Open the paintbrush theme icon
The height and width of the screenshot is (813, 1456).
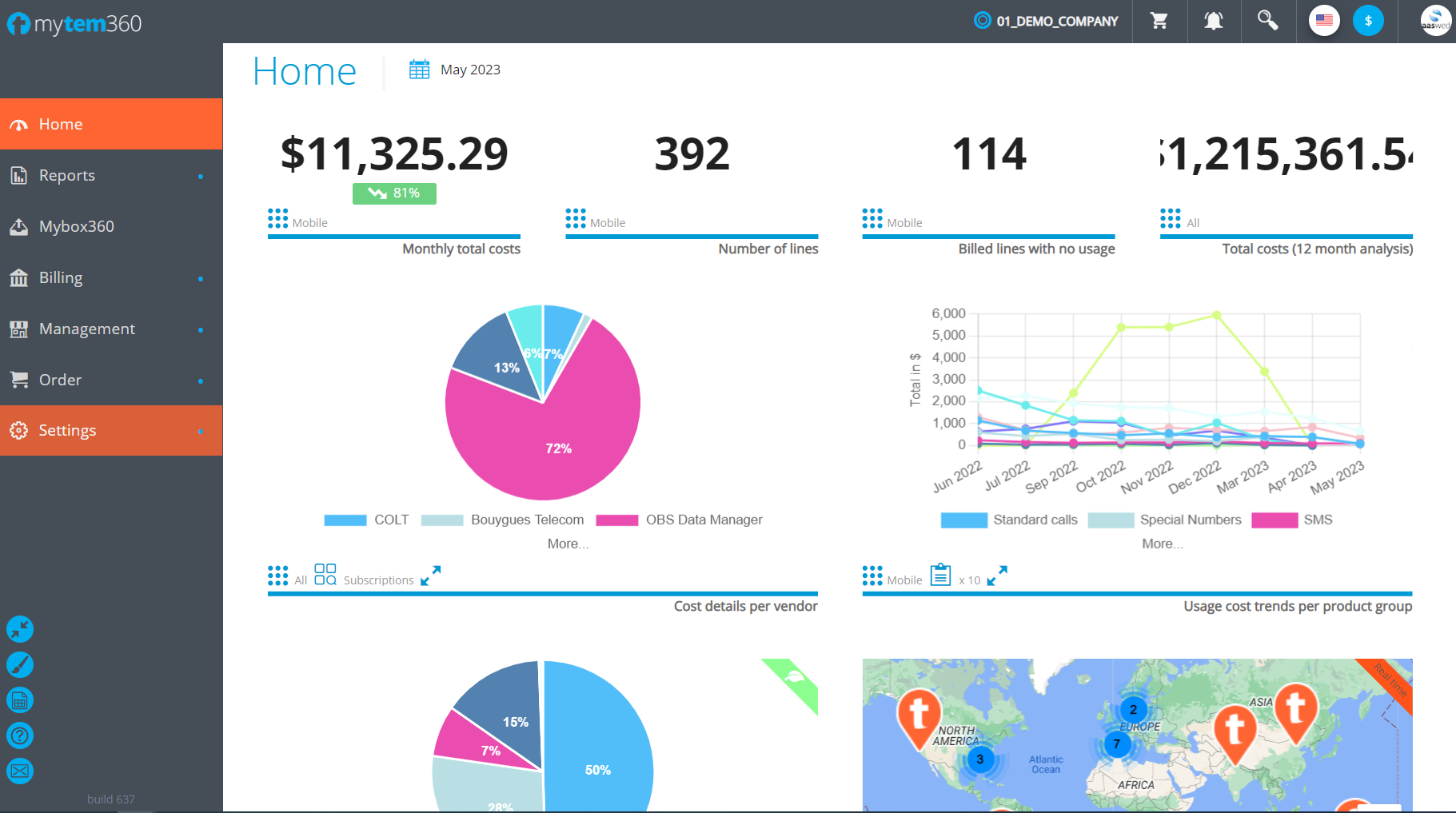(x=20, y=664)
